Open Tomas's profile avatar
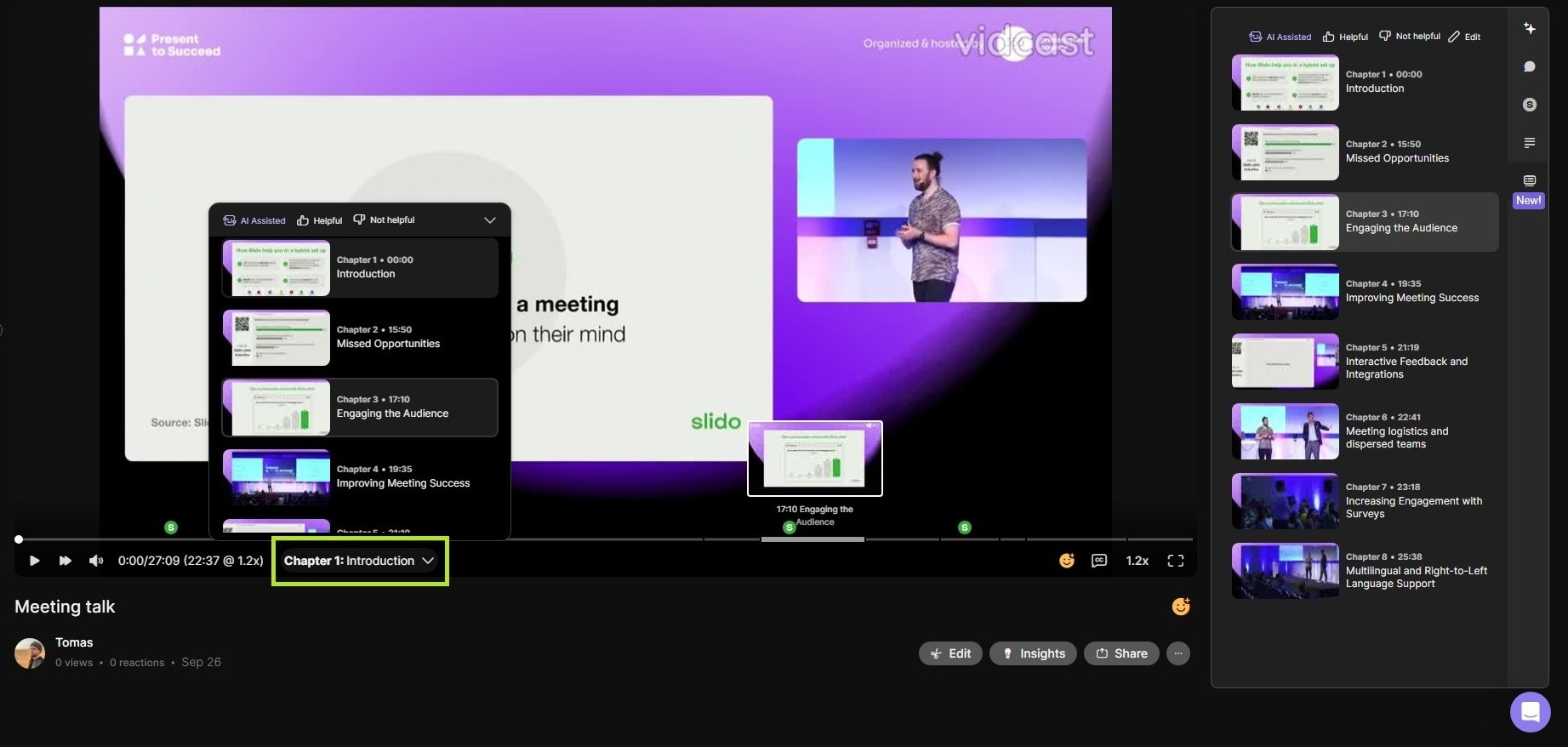The image size is (1568, 747). [30, 653]
